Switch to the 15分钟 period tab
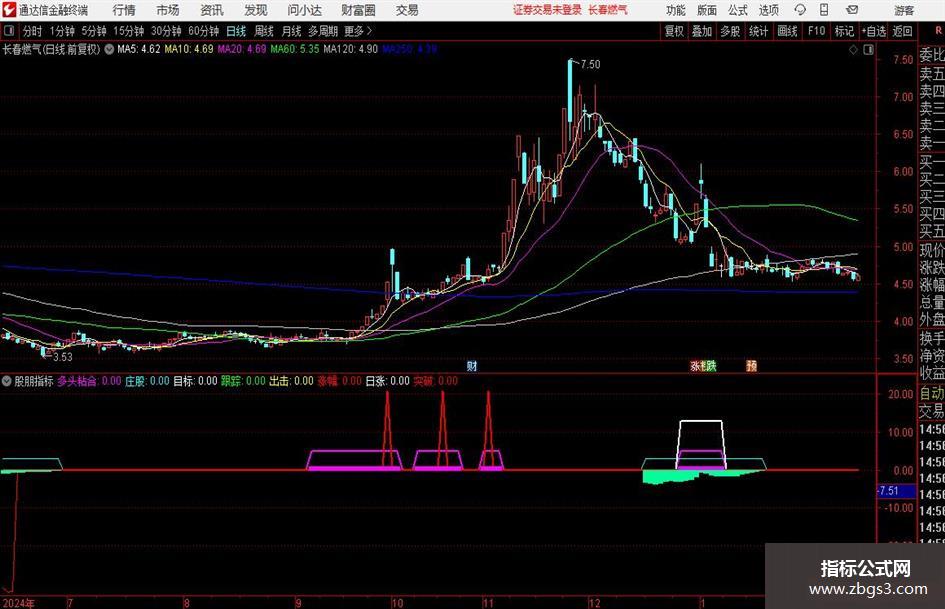 (x=128, y=31)
